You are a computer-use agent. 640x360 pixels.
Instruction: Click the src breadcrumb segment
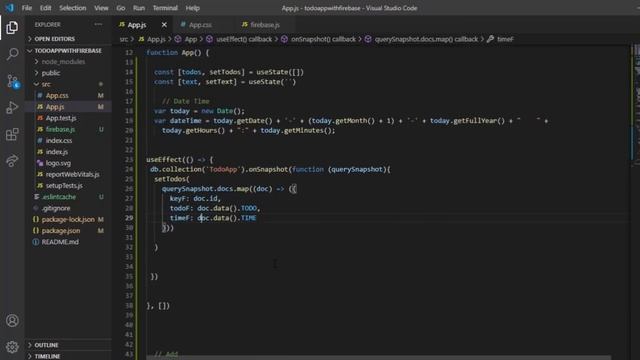[x=124, y=39]
